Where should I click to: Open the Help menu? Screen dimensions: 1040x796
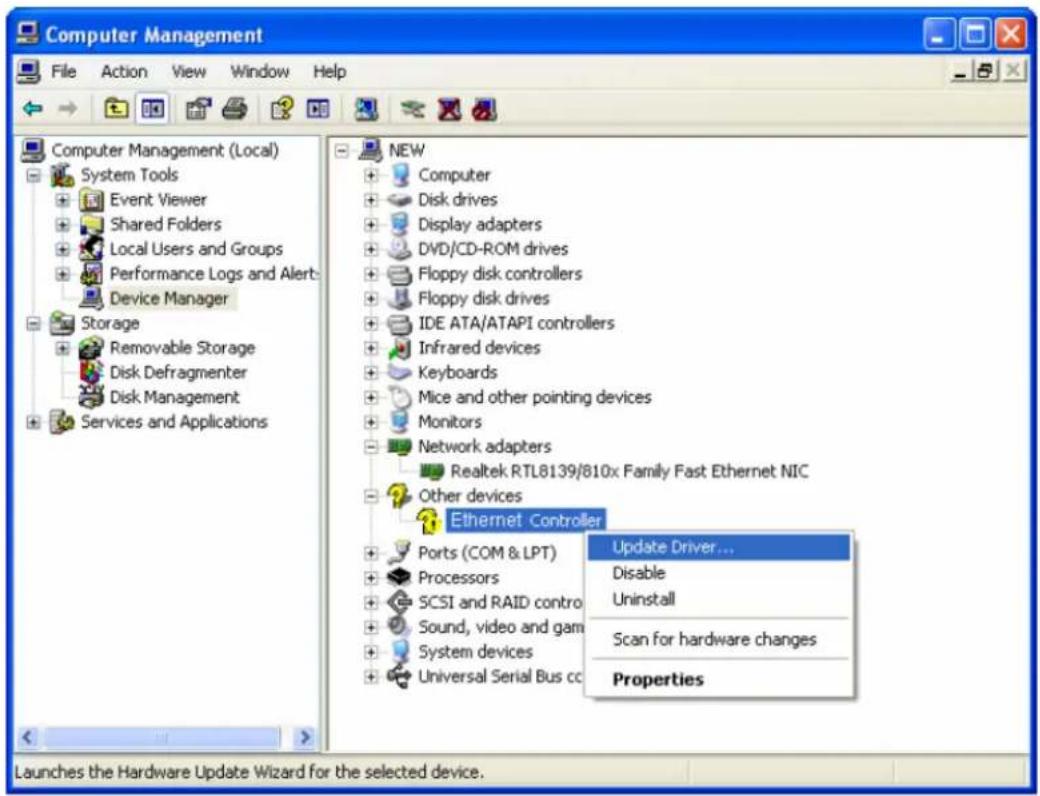click(x=330, y=71)
